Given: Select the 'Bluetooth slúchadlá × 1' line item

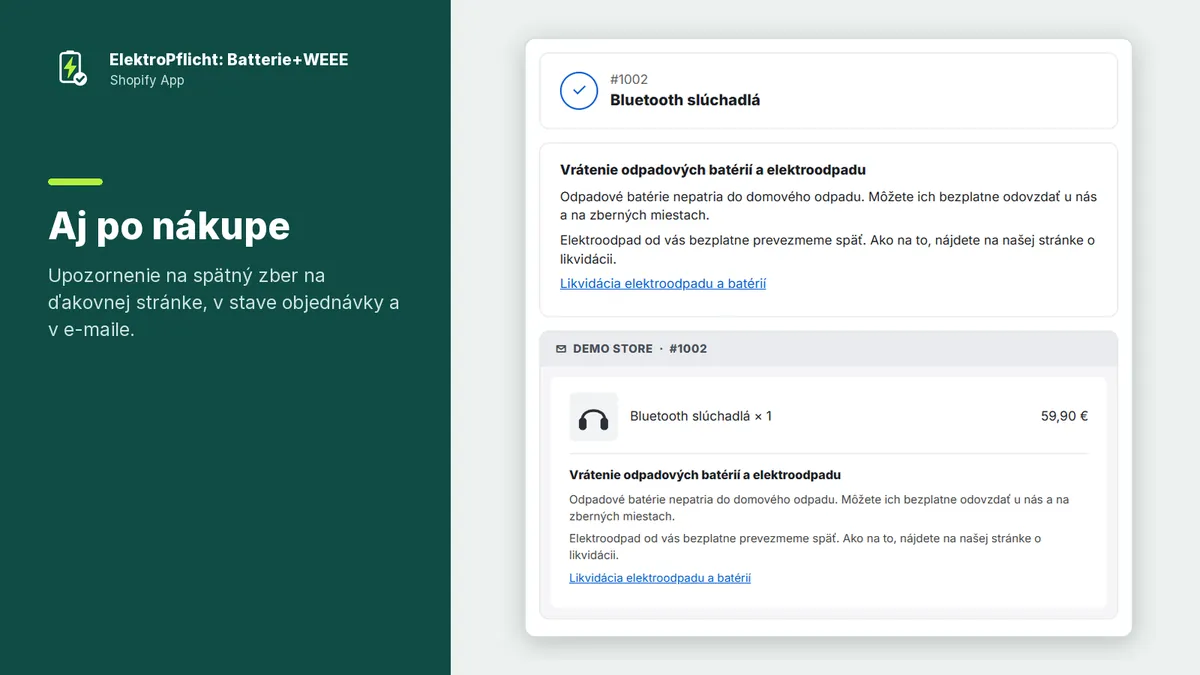Looking at the screenshot, I should (x=701, y=416).
